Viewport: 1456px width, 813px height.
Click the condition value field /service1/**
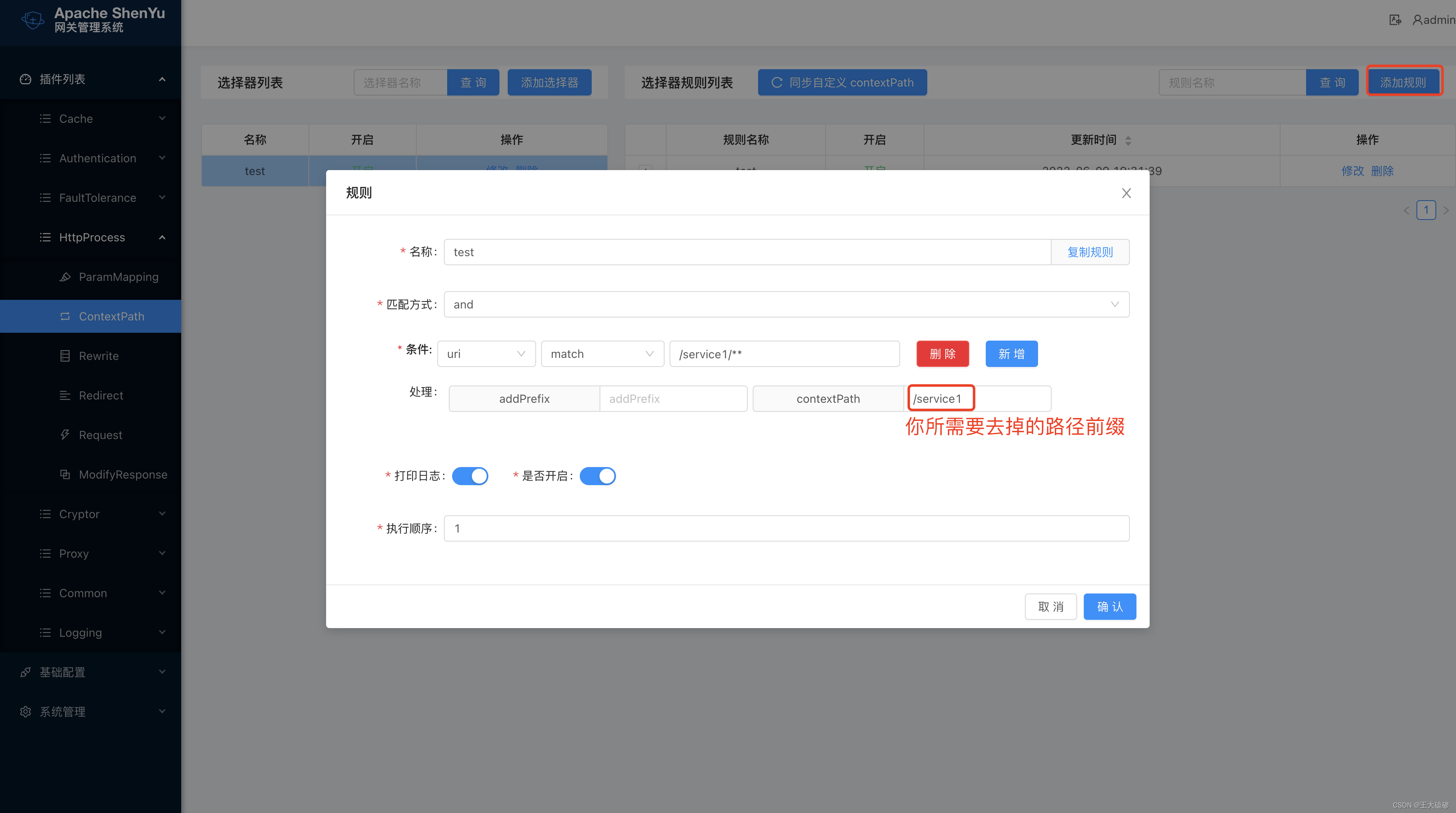[784, 354]
